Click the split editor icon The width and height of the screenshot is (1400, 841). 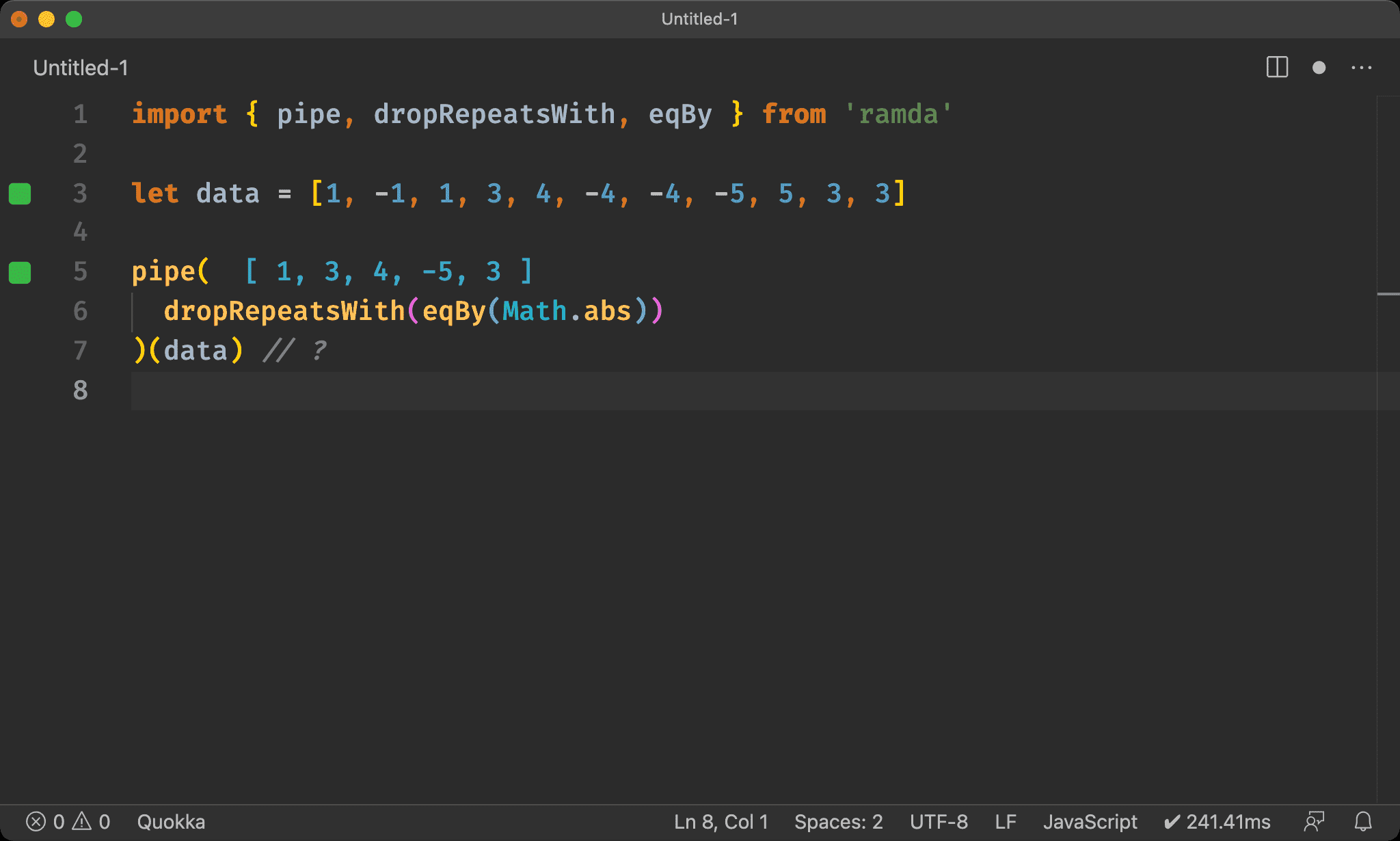(x=1277, y=67)
